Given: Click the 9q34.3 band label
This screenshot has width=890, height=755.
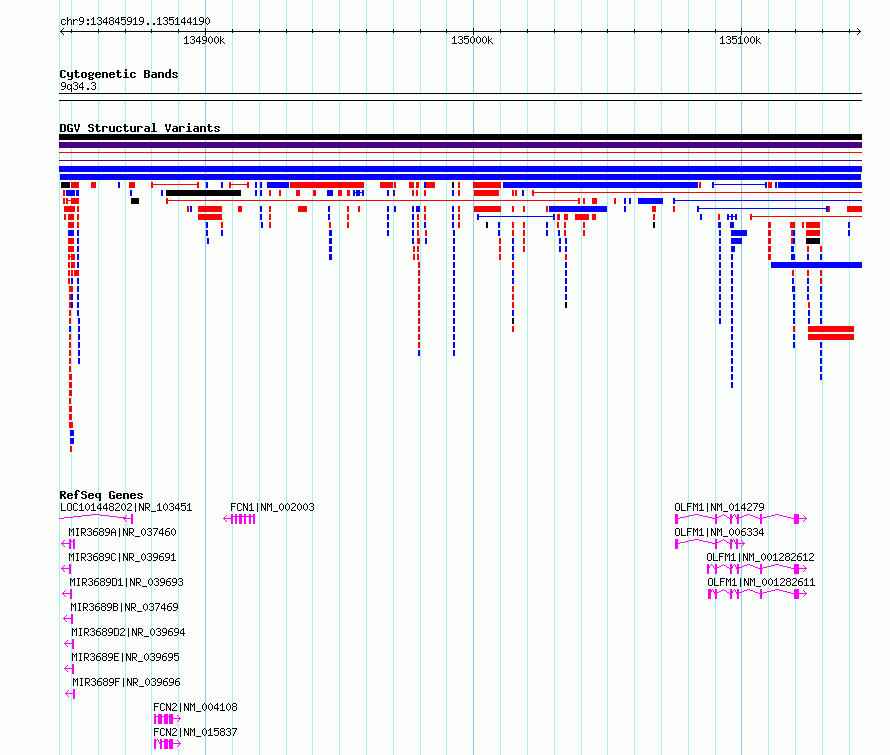Looking at the screenshot, I should coord(78,86).
